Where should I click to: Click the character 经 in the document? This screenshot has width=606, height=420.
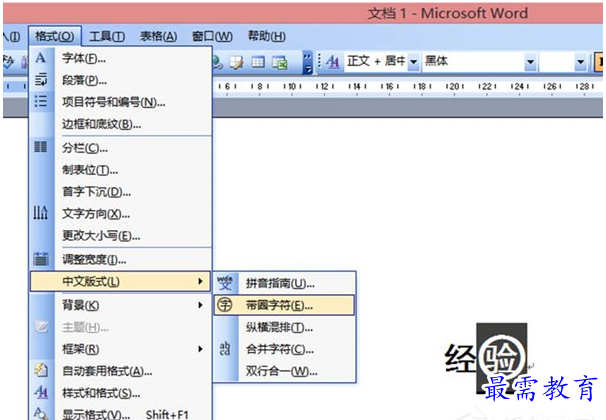[x=461, y=359]
